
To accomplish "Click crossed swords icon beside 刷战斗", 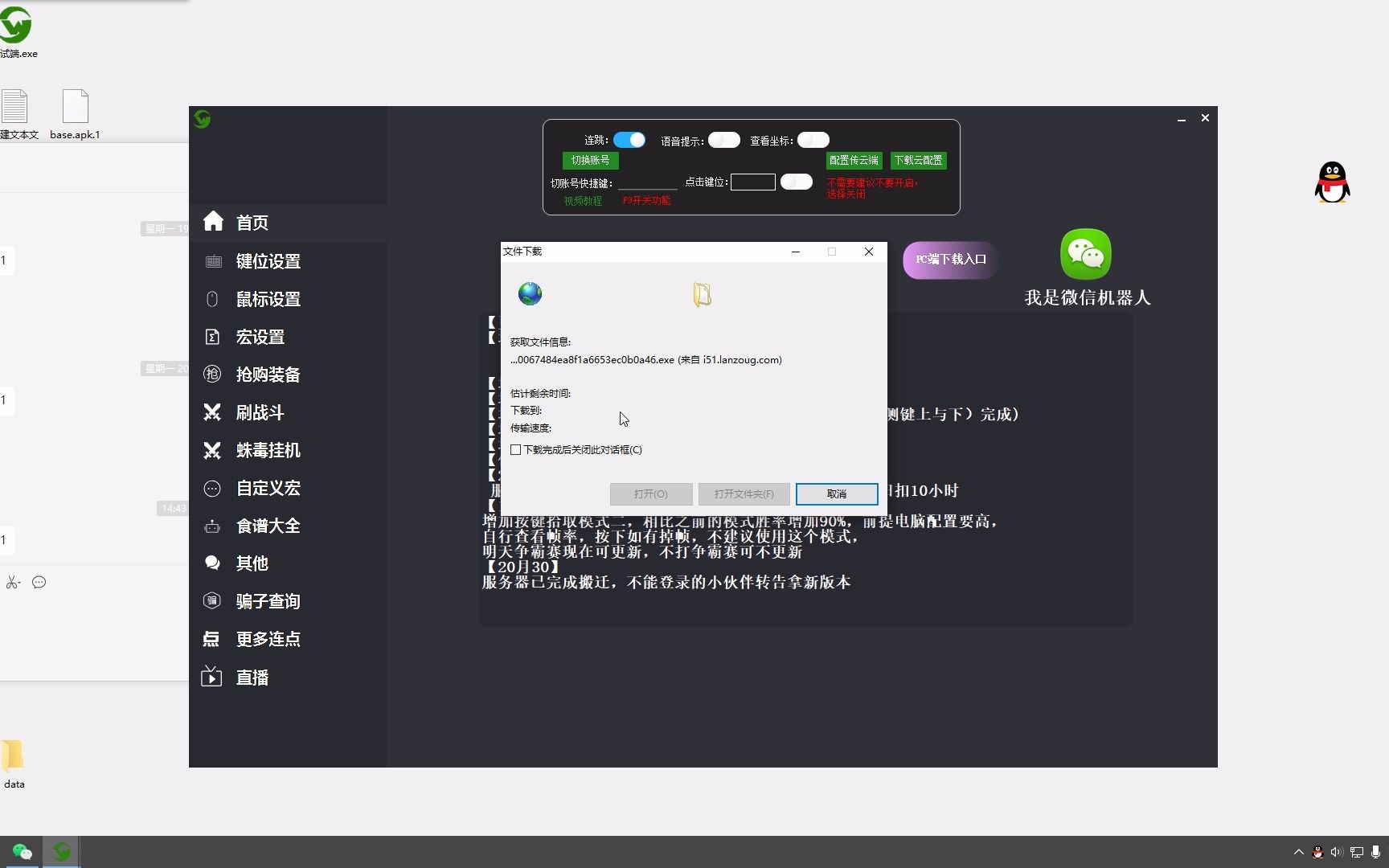I will (x=212, y=412).
